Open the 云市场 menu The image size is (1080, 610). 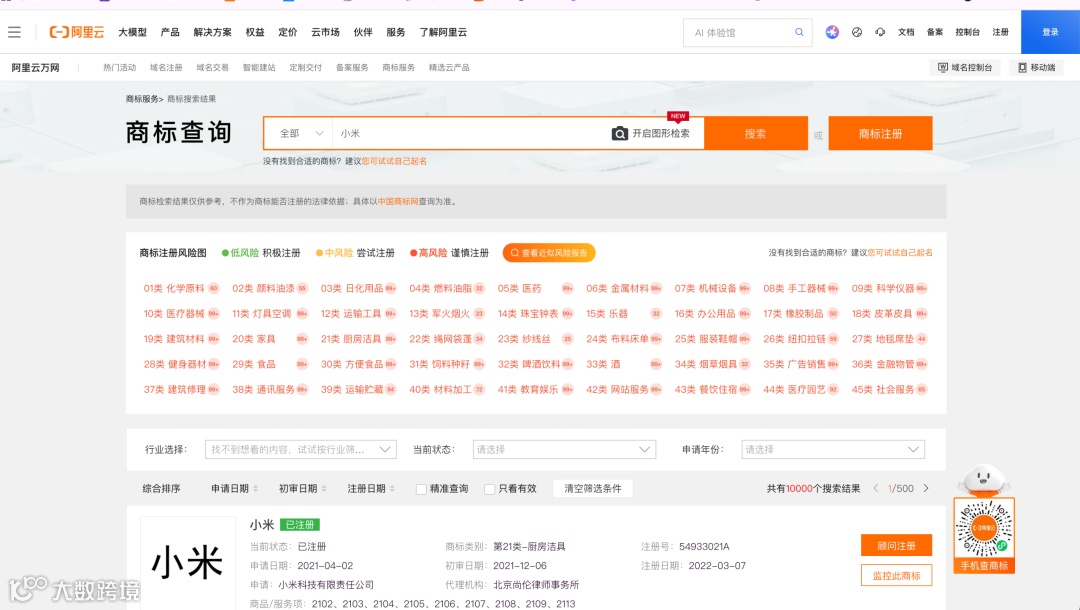pos(325,32)
